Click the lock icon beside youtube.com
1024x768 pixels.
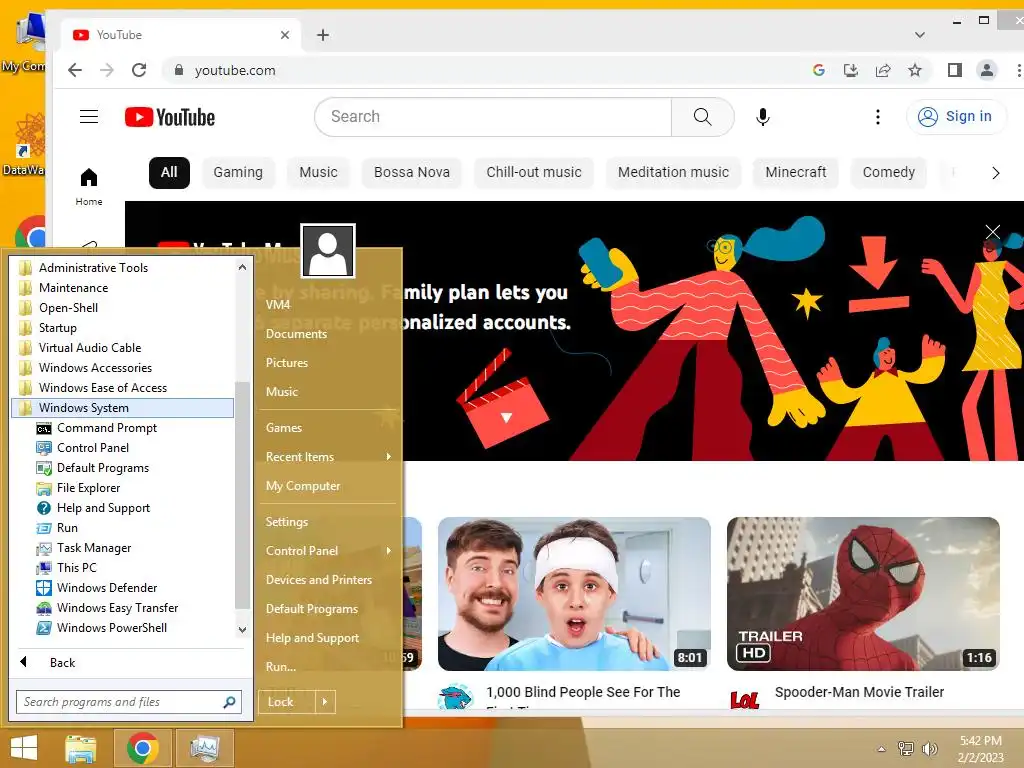pos(178,70)
